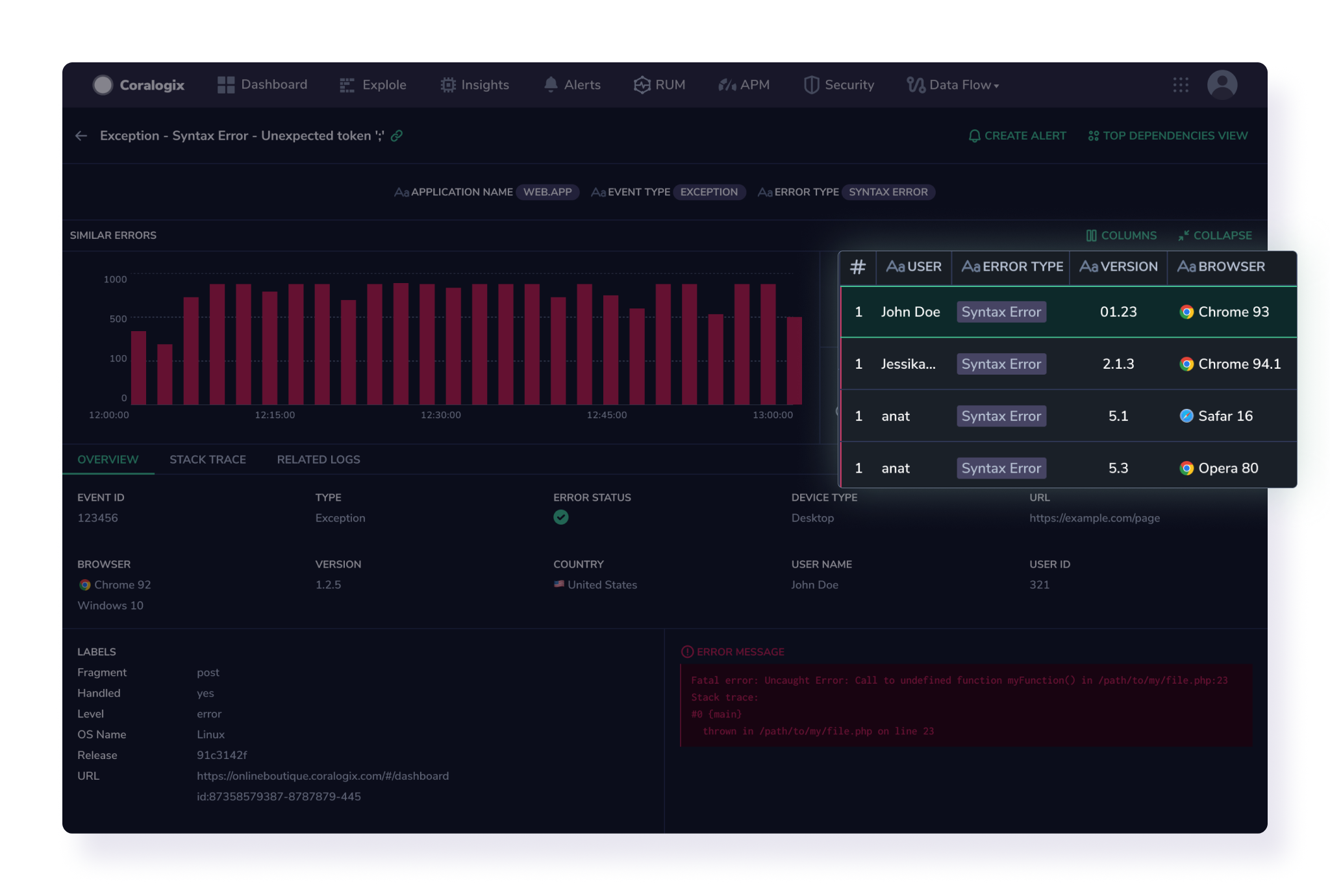Open the apps grid icon
Viewport: 1330px width, 896px height.
[1181, 85]
